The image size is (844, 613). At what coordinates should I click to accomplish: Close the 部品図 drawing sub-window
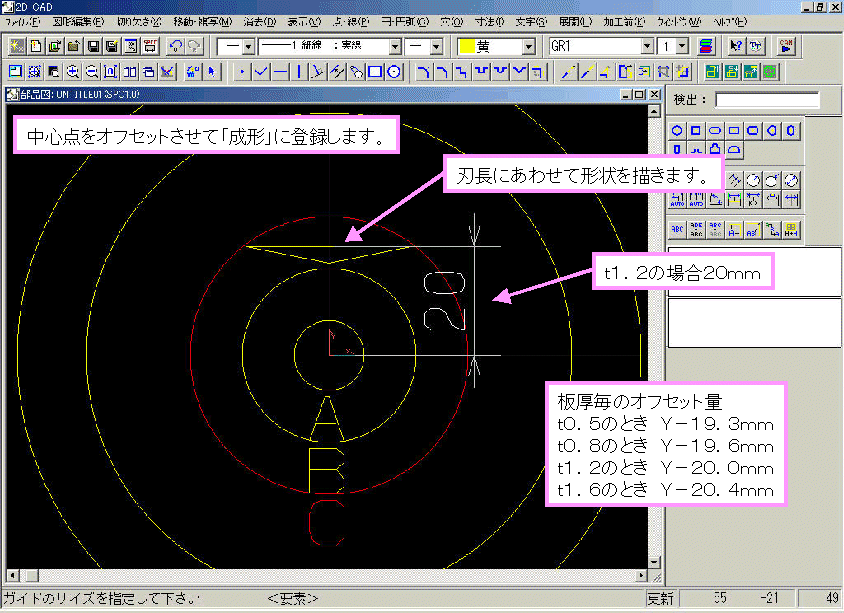coord(654,94)
